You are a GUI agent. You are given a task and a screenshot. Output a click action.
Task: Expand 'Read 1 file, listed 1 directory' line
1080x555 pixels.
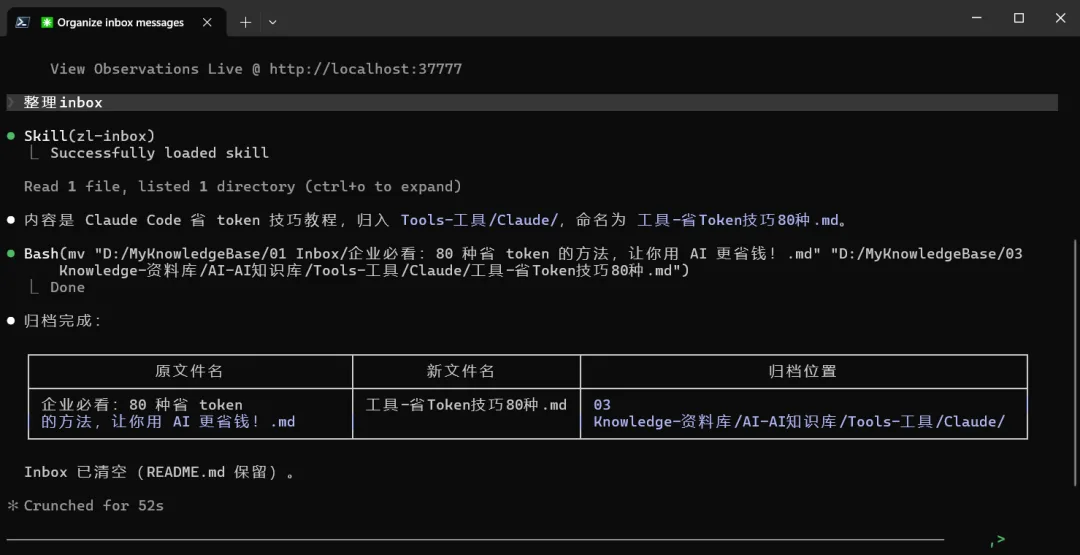242,187
